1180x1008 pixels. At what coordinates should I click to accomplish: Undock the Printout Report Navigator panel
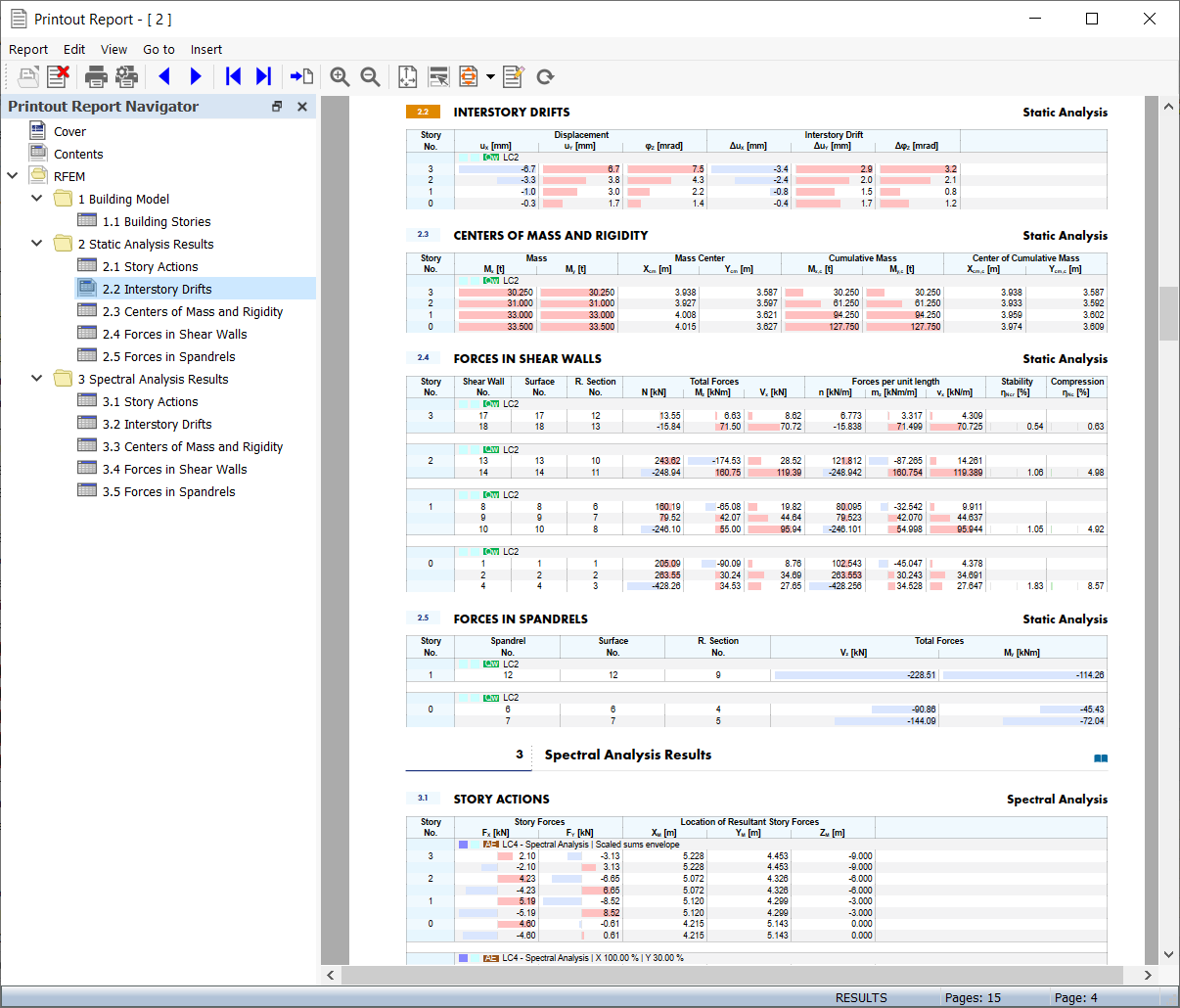[277, 107]
